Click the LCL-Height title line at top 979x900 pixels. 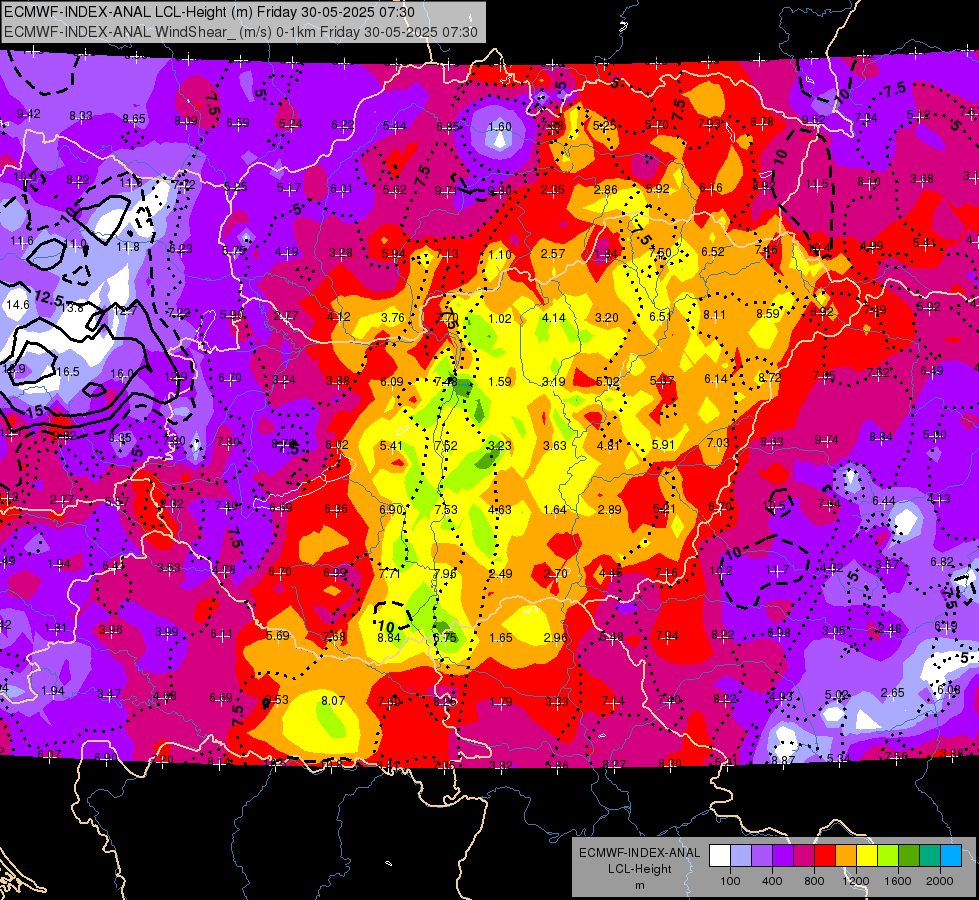pyautogui.click(x=209, y=12)
